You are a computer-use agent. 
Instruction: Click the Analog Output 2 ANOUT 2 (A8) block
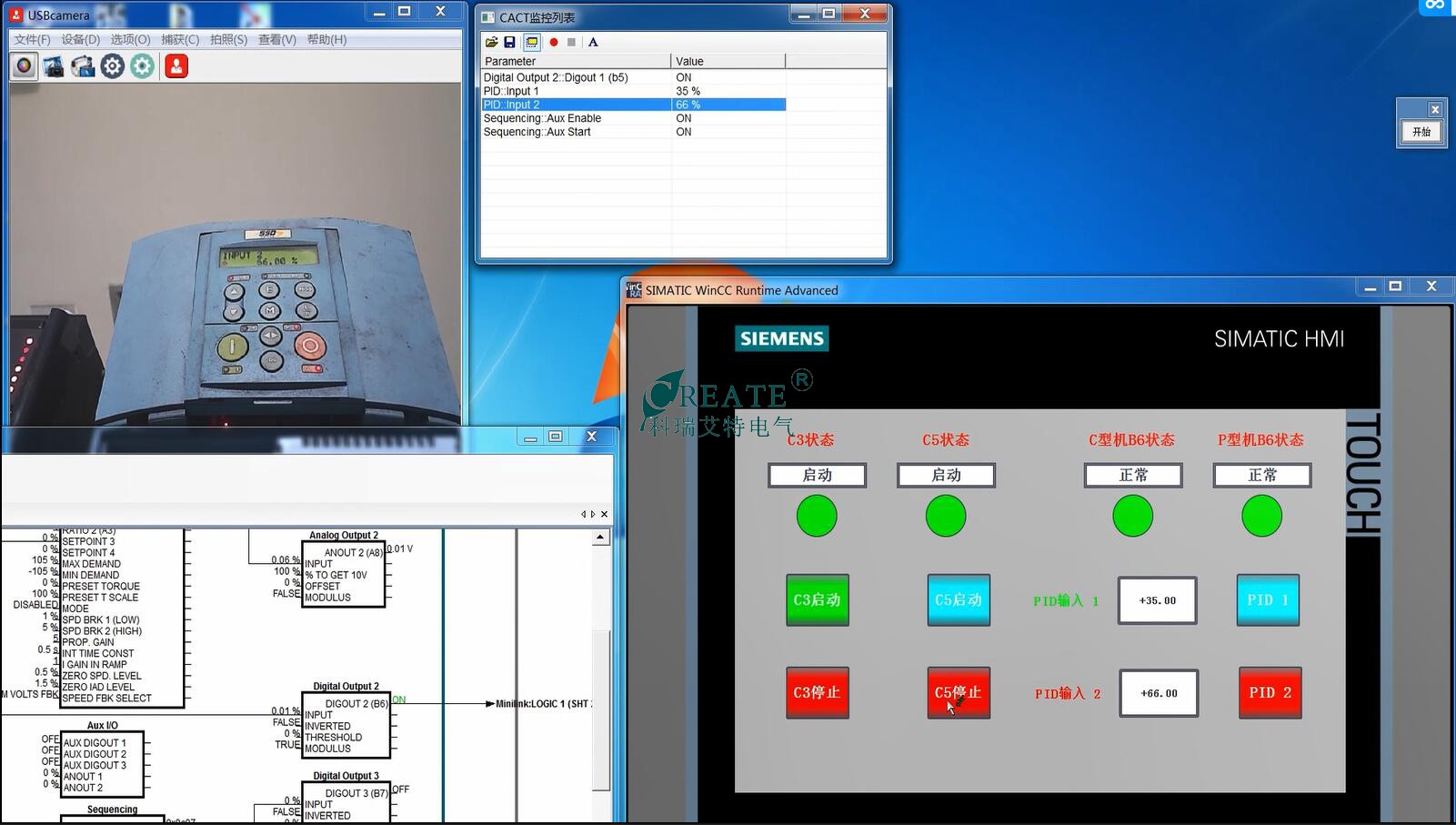coord(343,575)
